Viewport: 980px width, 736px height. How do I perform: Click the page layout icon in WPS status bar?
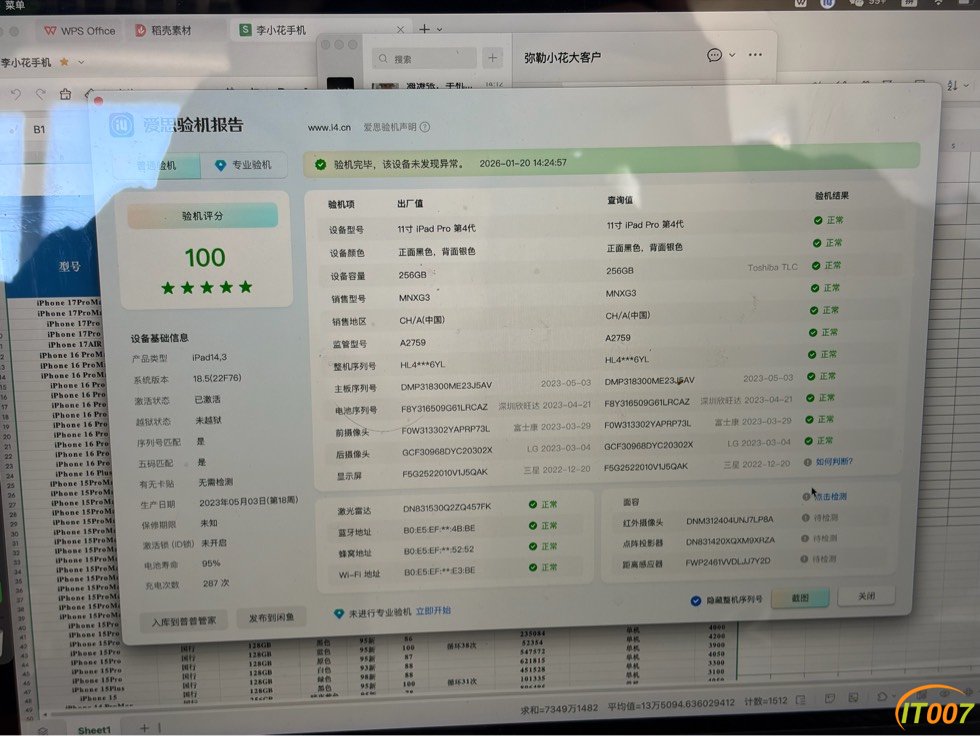[801, 700]
